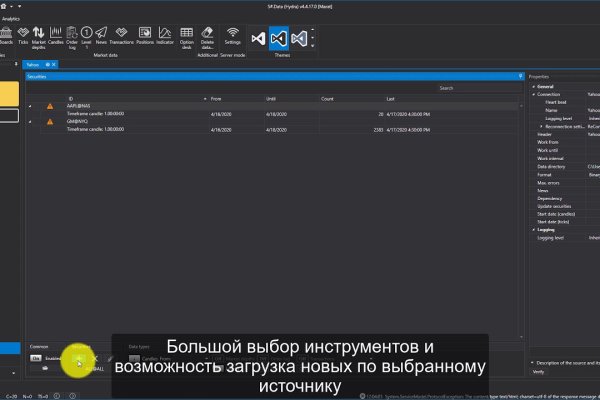Open the Ticks market data tool
The width and height of the screenshot is (600, 400).
click(x=24, y=38)
